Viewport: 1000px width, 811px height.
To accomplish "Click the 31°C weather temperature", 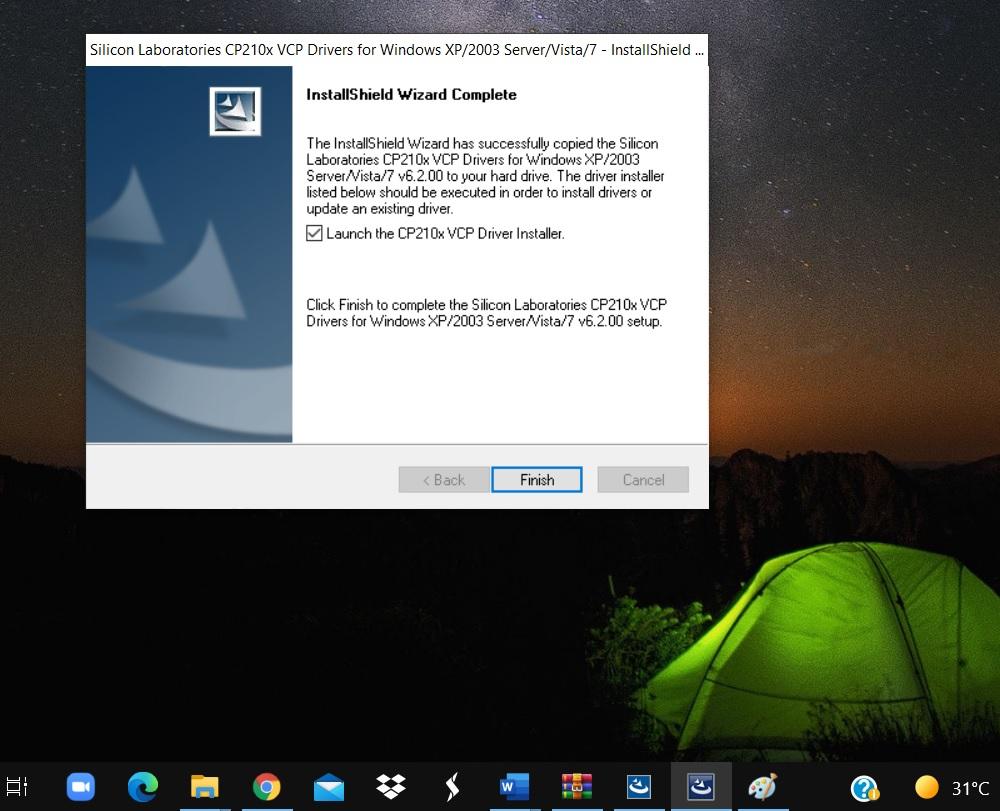I will (970, 789).
